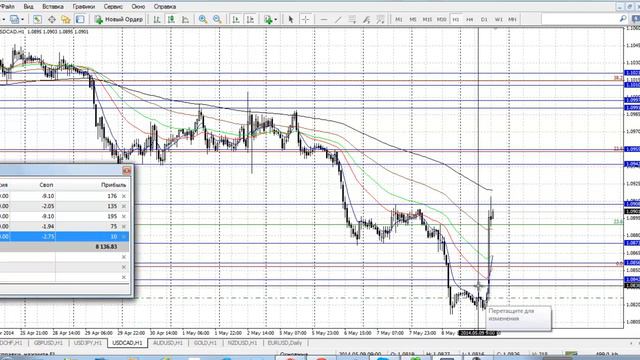The image size is (640, 360).
Task: Close the order with profit 176
Action: pyautogui.click(x=124, y=196)
